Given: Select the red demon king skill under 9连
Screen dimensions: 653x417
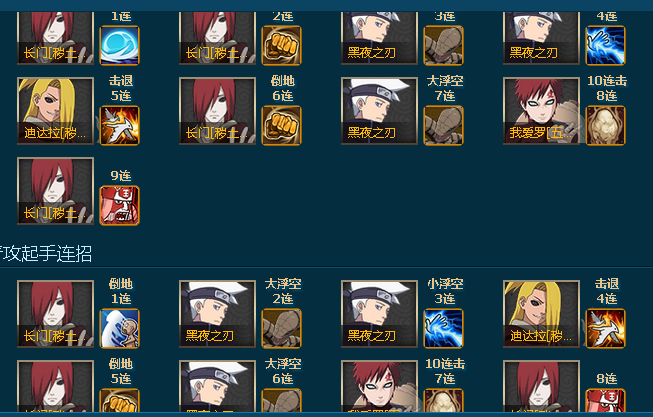Looking at the screenshot, I should 120,205.
